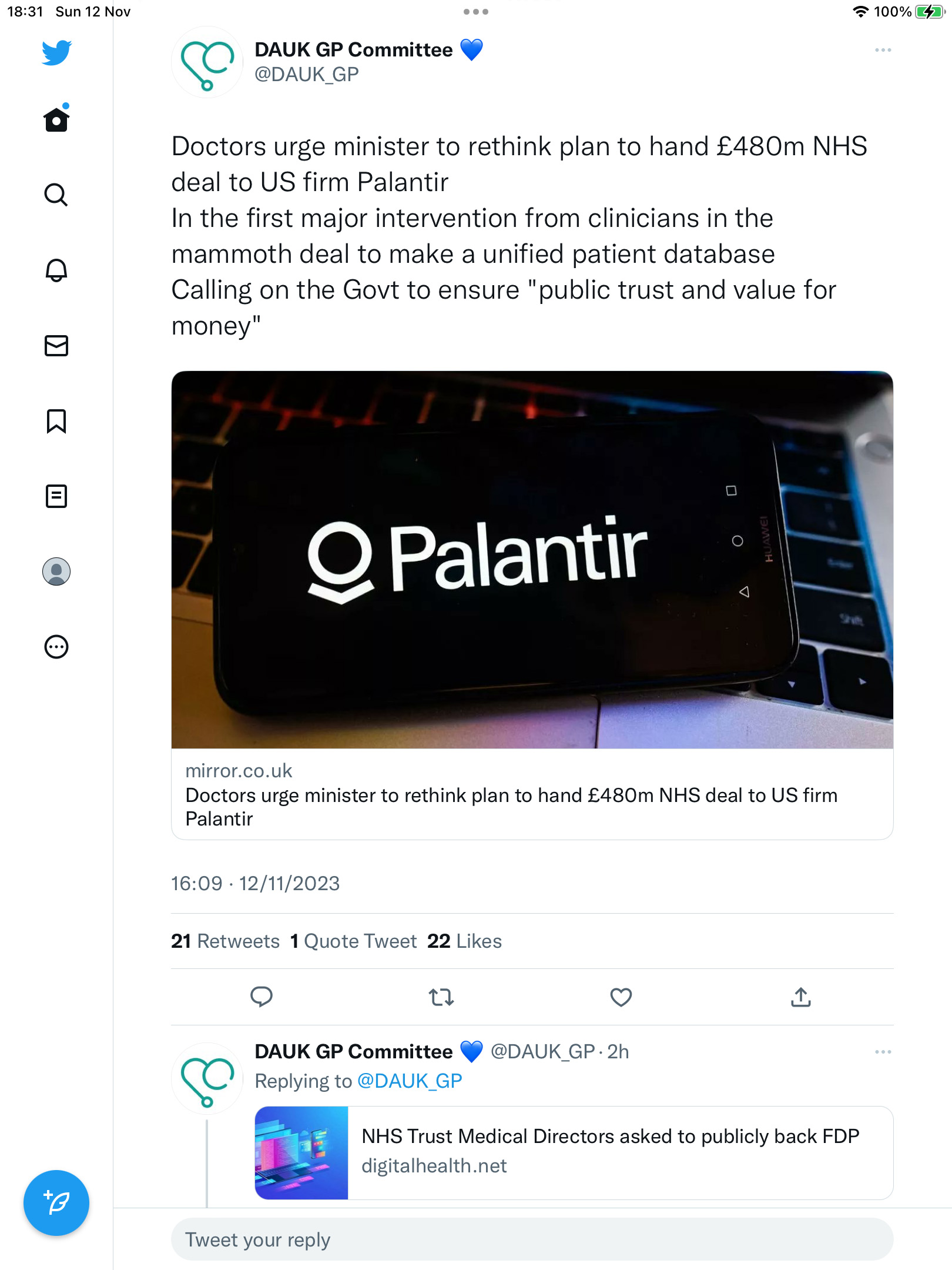The width and height of the screenshot is (952, 1270).
Task: Like the tweet with heart icon
Action: 621,997
